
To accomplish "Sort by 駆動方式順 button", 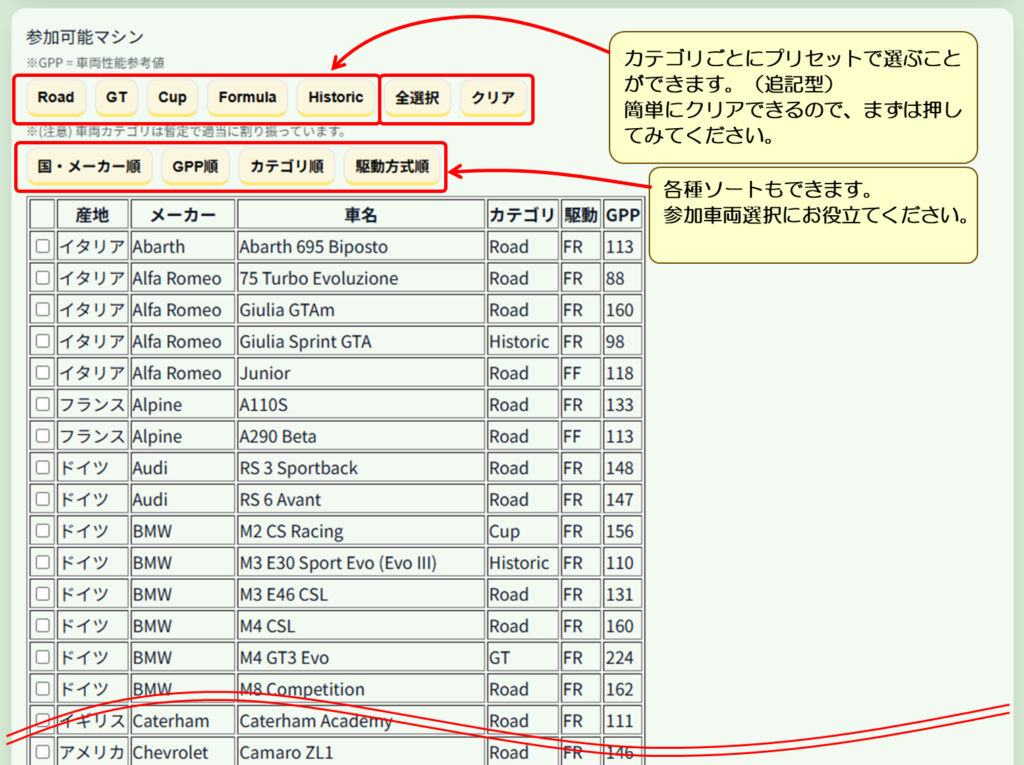I will coord(392,167).
